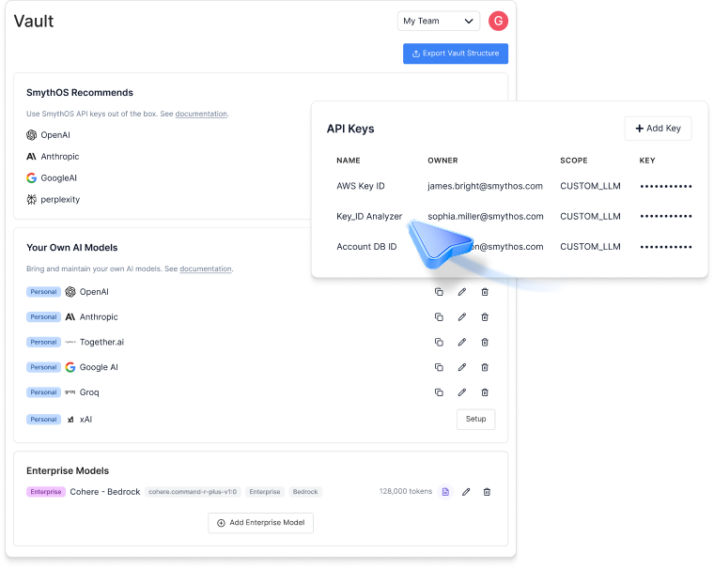Image resolution: width=714 pixels, height=568 pixels.
Task: Edit the Cohere - Bedrock enterprise model
Action: pyautogui.click(x=466, y=492)
